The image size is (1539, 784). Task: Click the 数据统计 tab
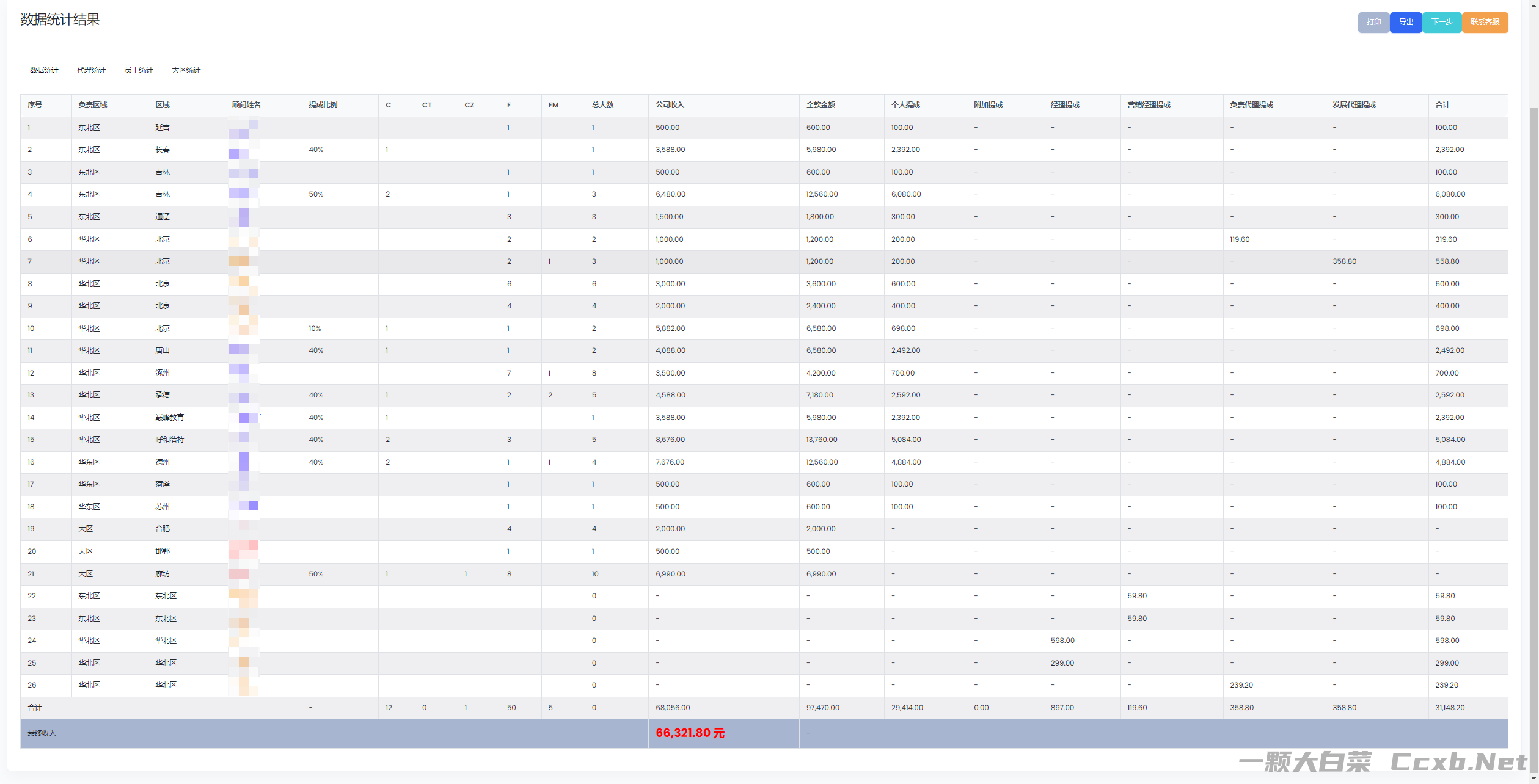44,70
